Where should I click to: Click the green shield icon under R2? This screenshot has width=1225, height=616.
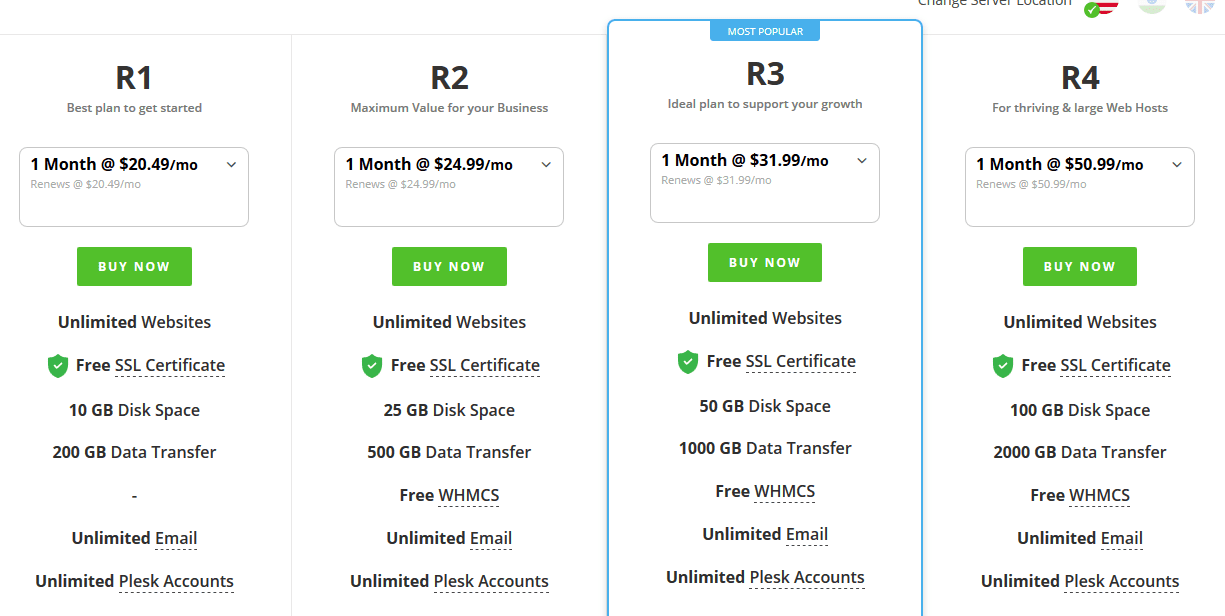tap(372, 366)
